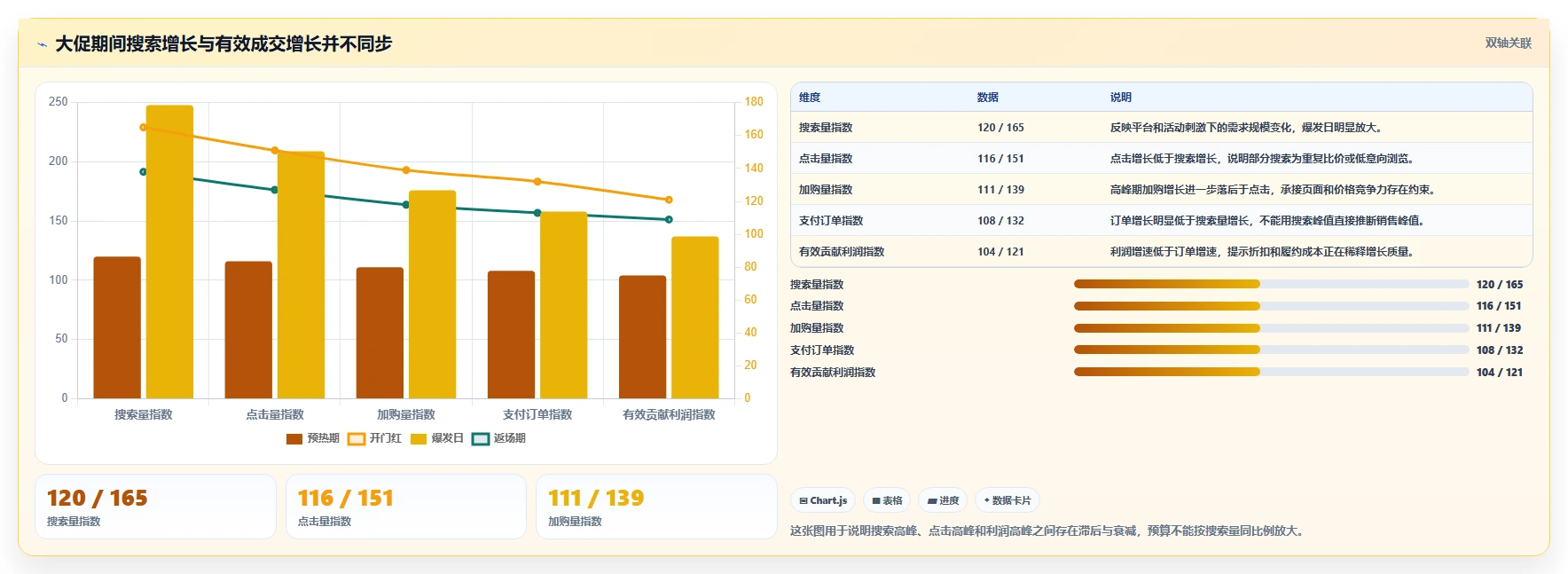Click table cell 104 / 121
The image size is (1568, 574).
(x=1000, y=252)
